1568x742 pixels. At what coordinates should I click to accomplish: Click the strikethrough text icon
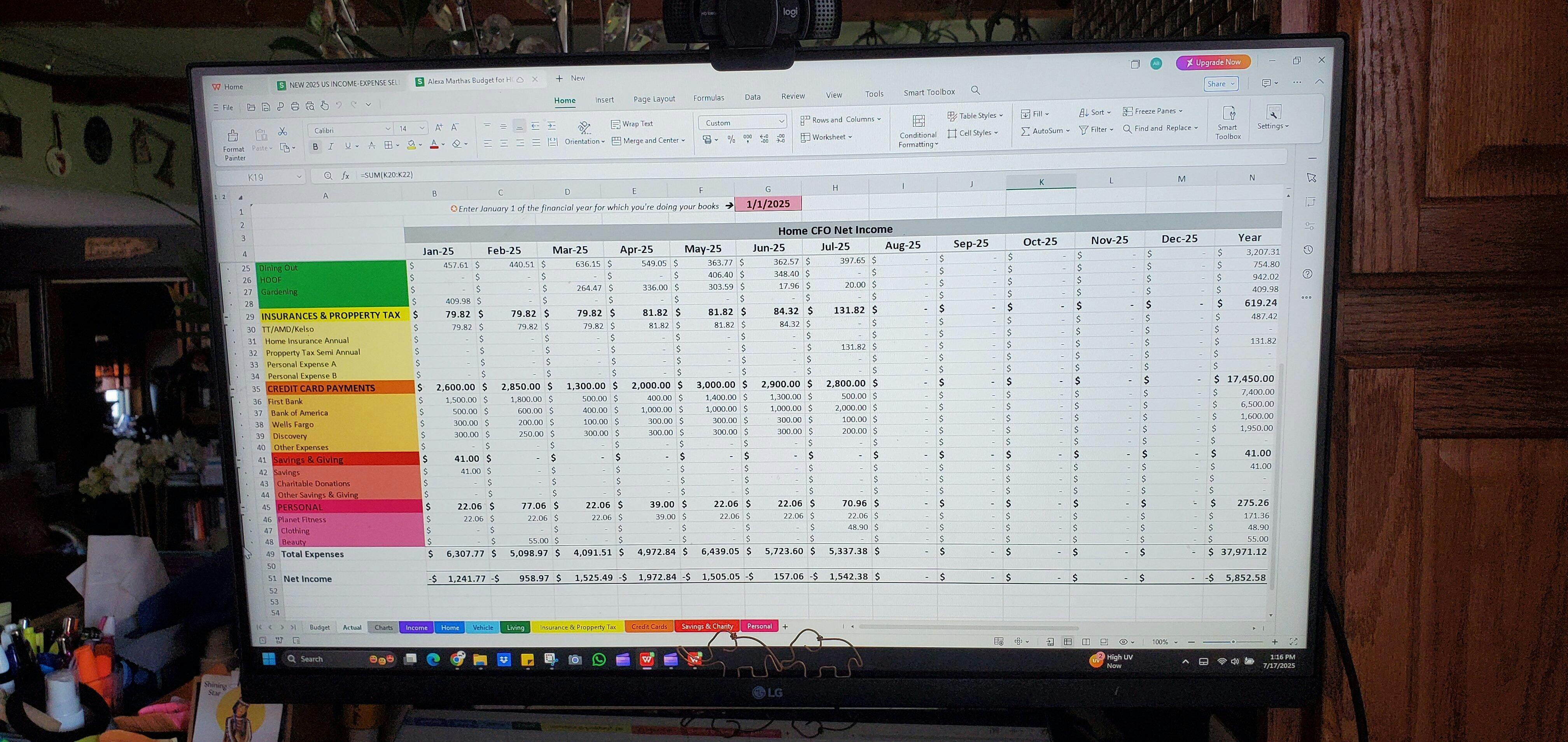point(371,145)
